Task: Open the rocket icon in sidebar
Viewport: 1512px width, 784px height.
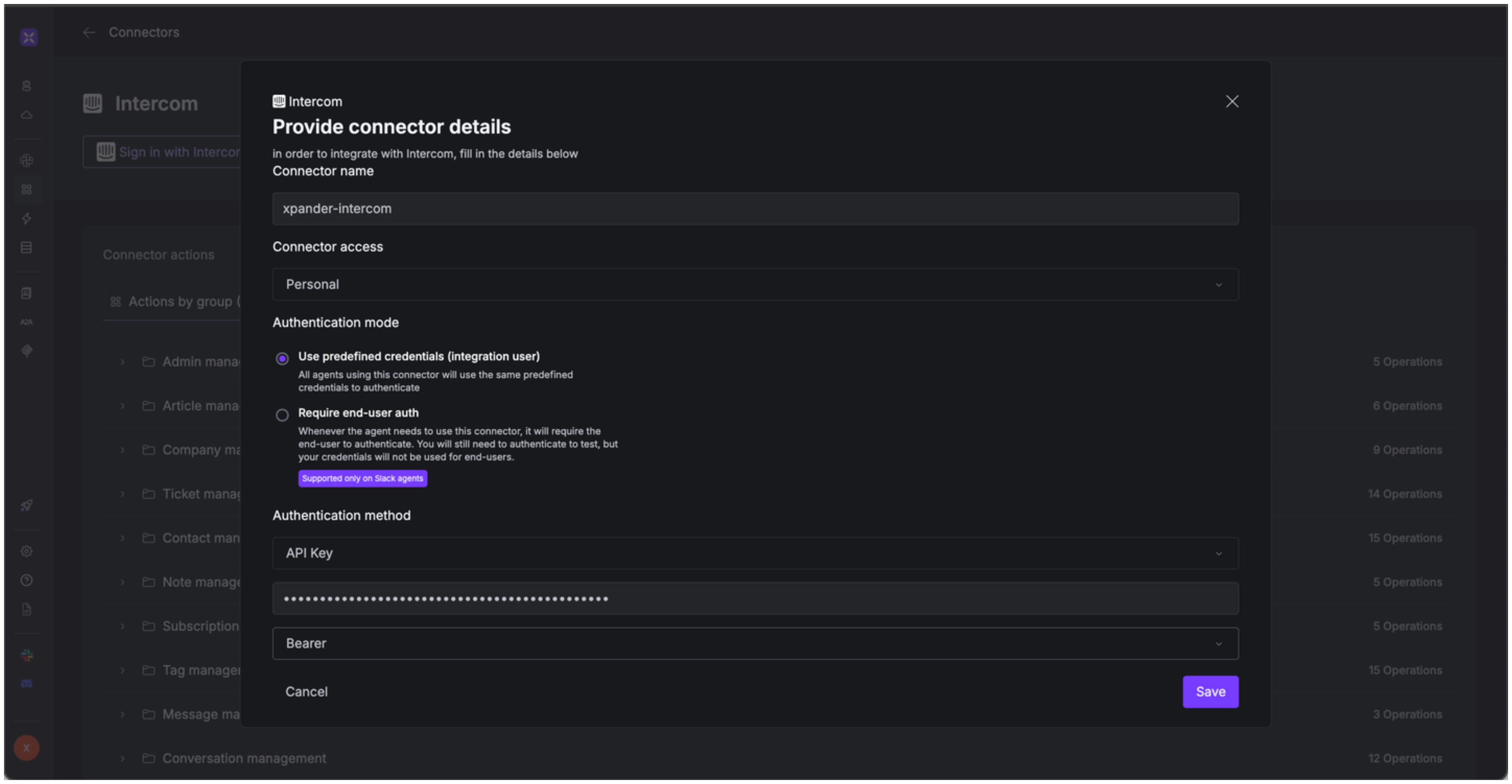Action: point(26,505)
